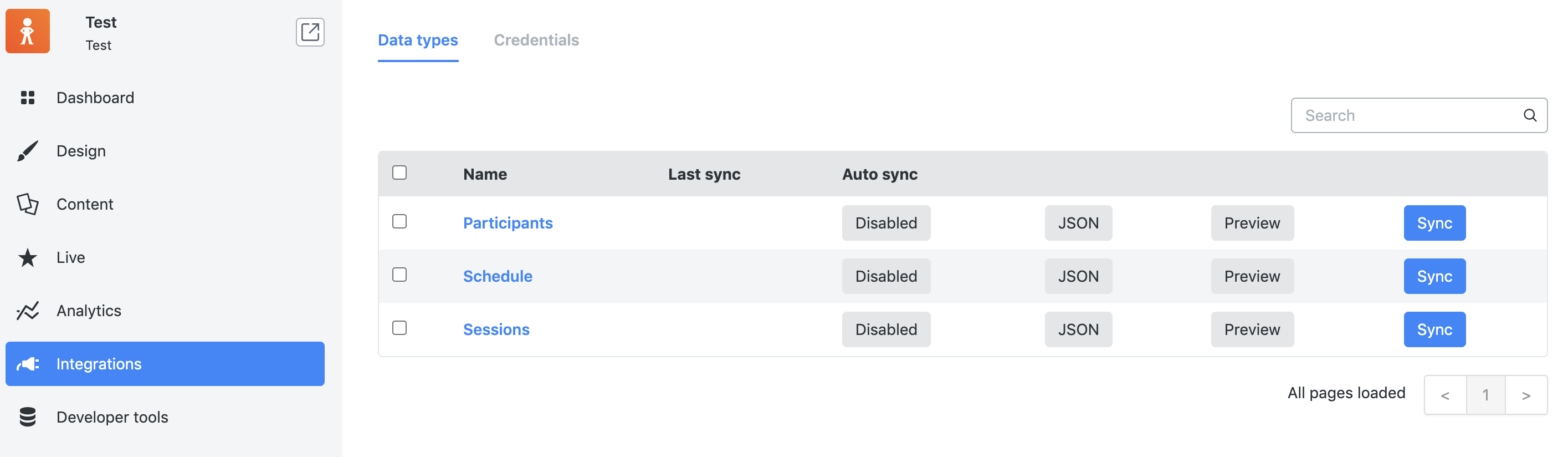Click the external-link icon next to Test
Viewport: 1568px width, 457px height.
(310, 32)
